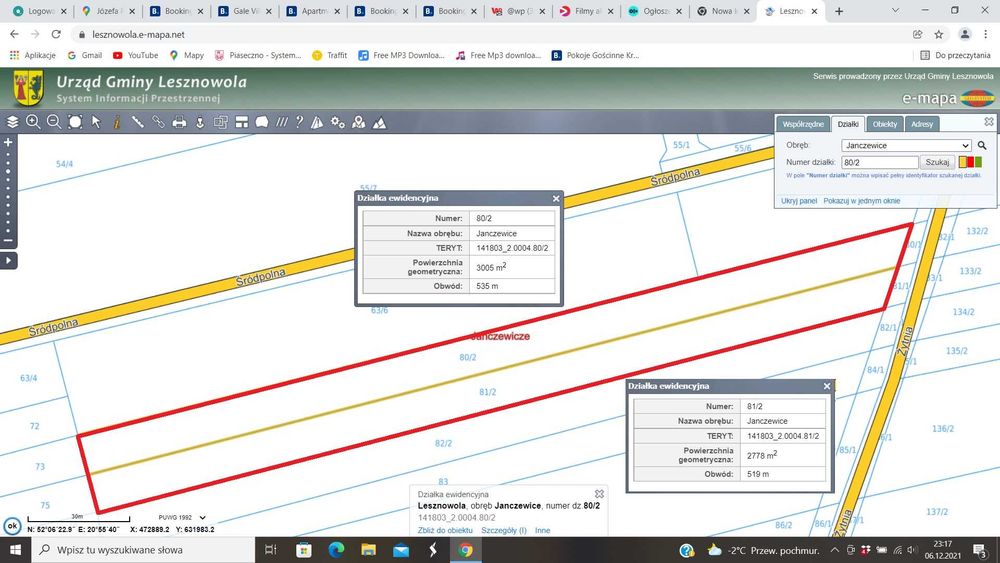Expand the left side panel arrow
Image resolution: width=1000 pixels, height=563 pixels.
(x=8, y=260)
